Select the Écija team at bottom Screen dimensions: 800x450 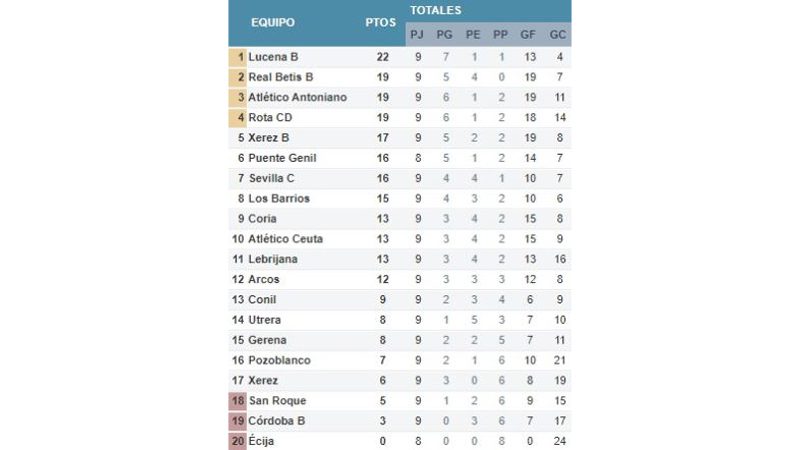click(261, 441)
